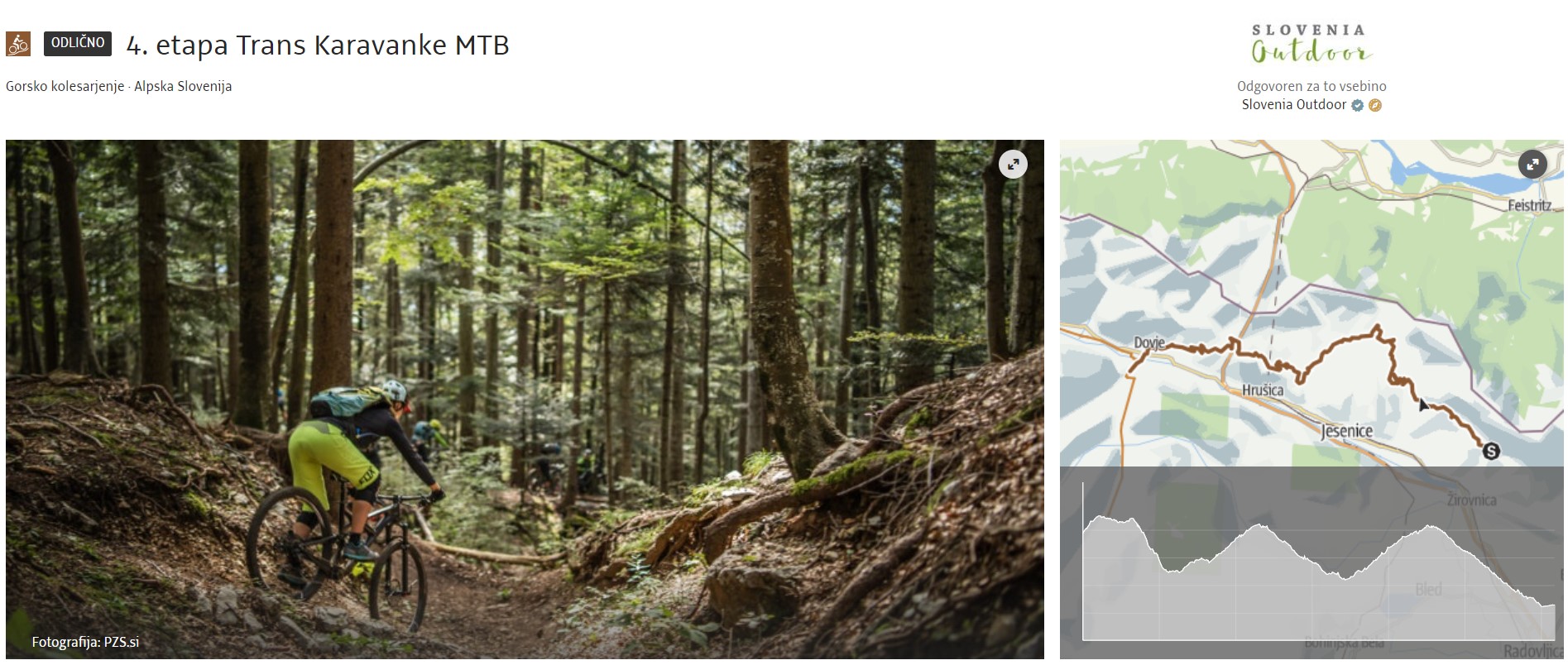
Task: Click the Feistritz label on the map
Action: click(1529, 205)
